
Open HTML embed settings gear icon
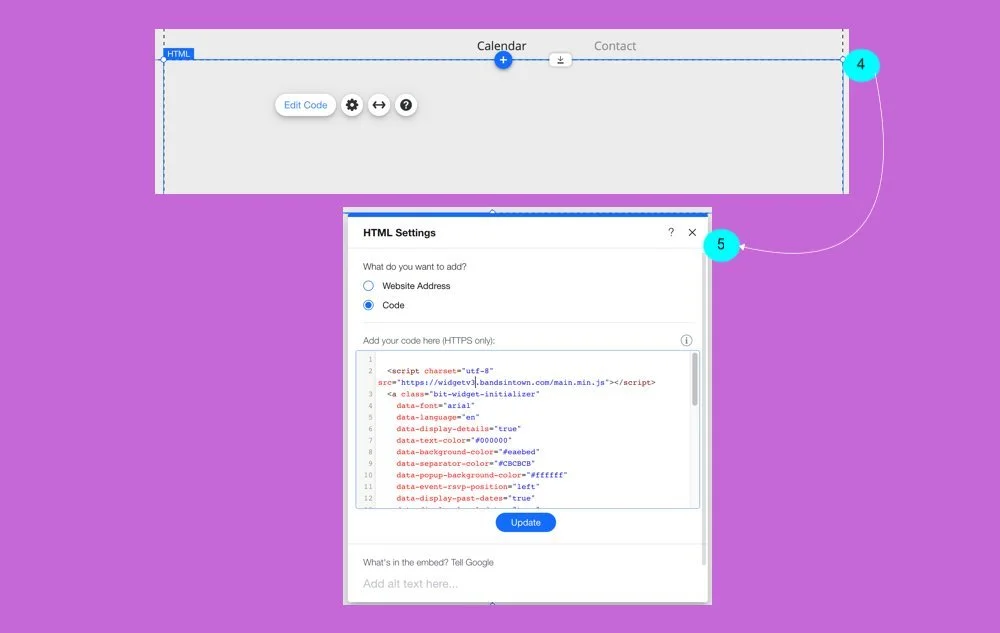(x=352, y=105)
